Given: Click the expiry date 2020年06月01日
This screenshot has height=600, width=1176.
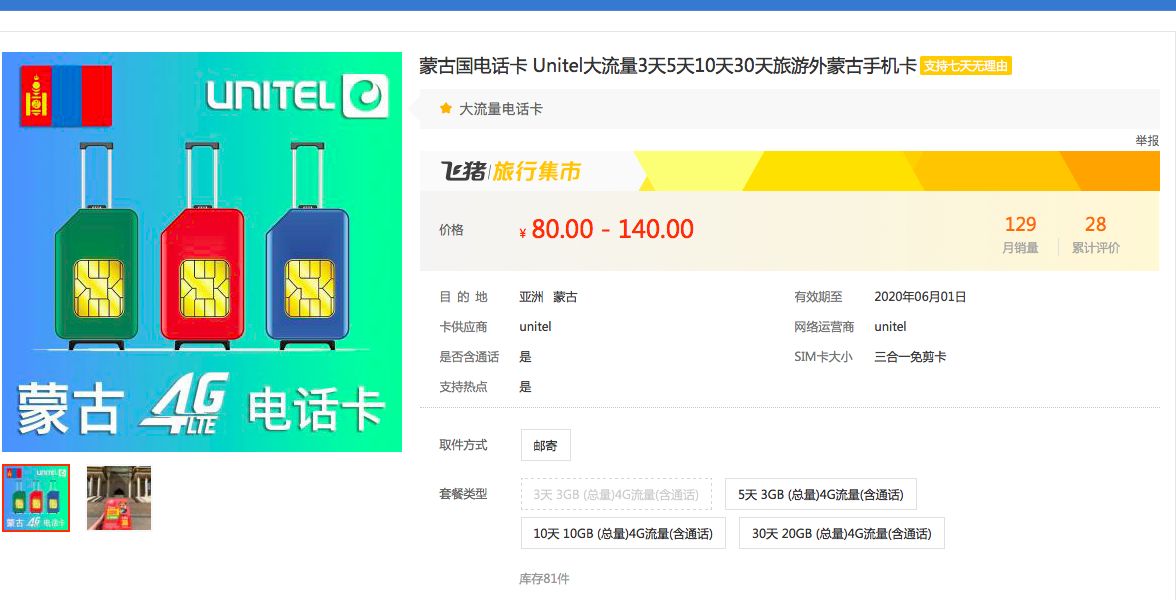Looking at the screenshot, I should pyautogui.click(x=920, y=297).
